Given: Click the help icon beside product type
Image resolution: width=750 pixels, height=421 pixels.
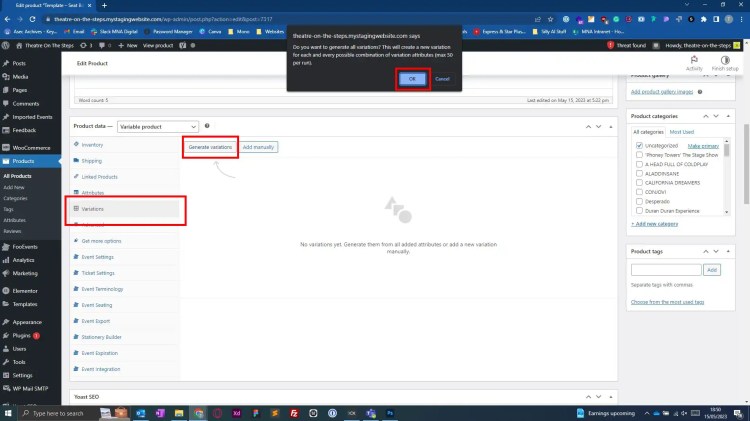Looking at the screenshot, I should coord(207,126).
